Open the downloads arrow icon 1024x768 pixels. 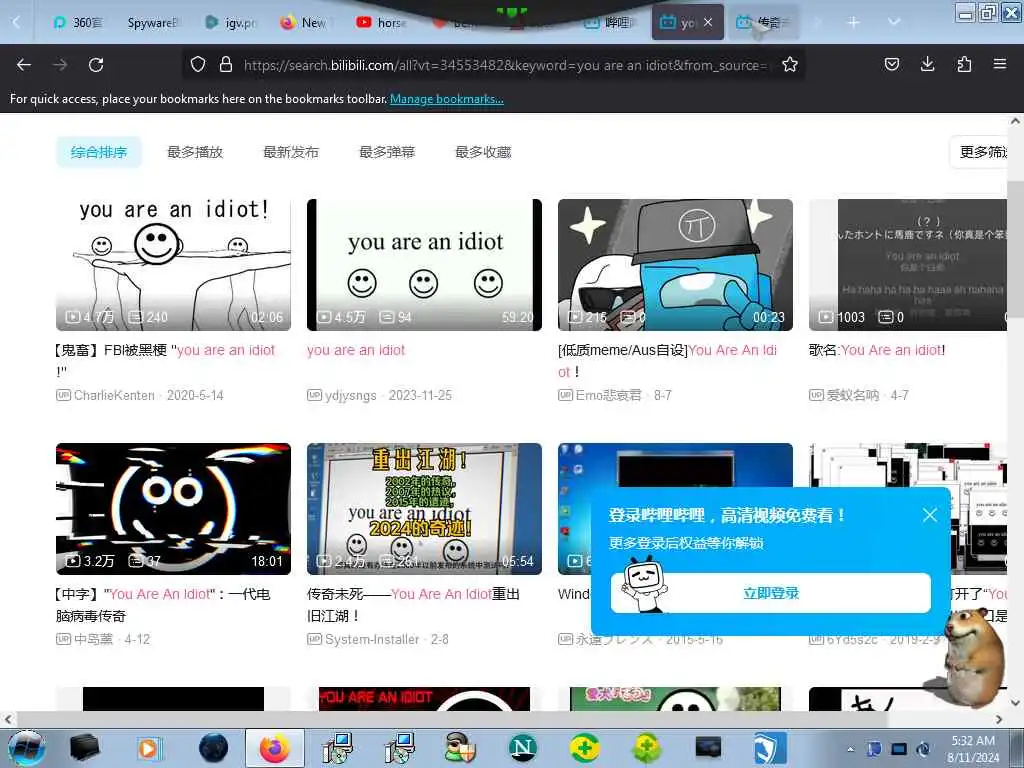927,64
